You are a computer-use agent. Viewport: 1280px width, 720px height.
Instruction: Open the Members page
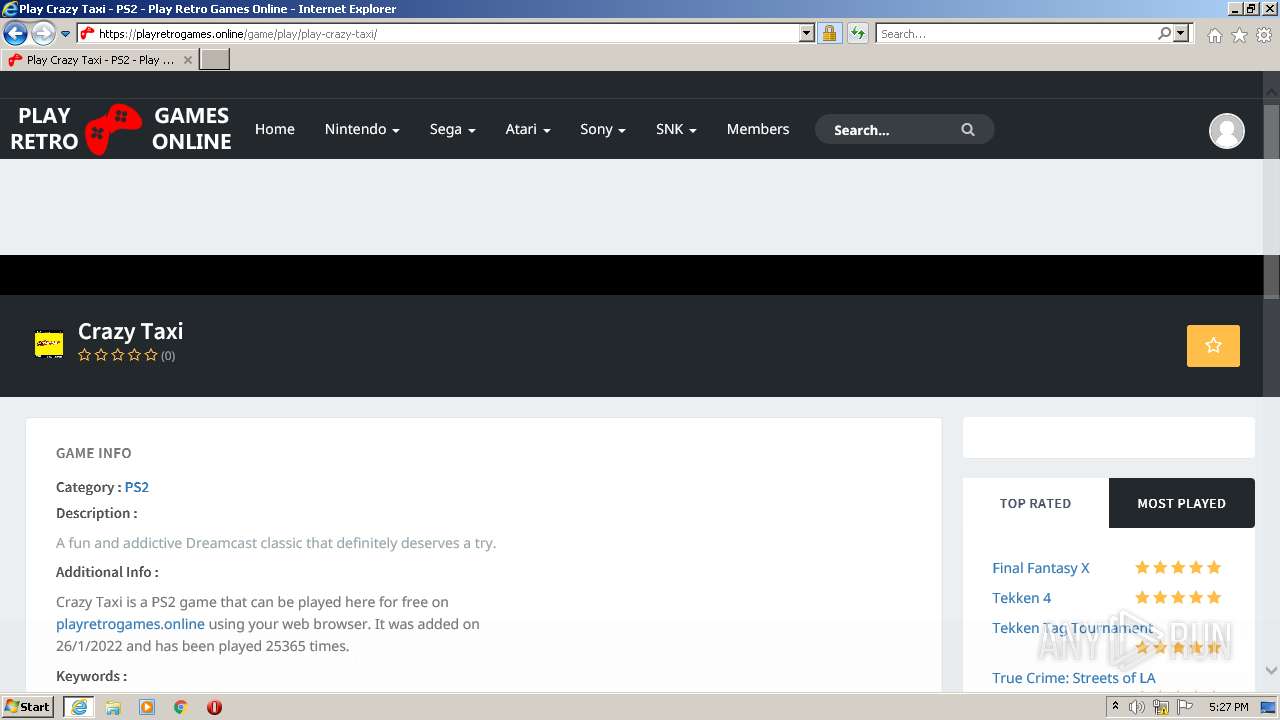(758, 129)
